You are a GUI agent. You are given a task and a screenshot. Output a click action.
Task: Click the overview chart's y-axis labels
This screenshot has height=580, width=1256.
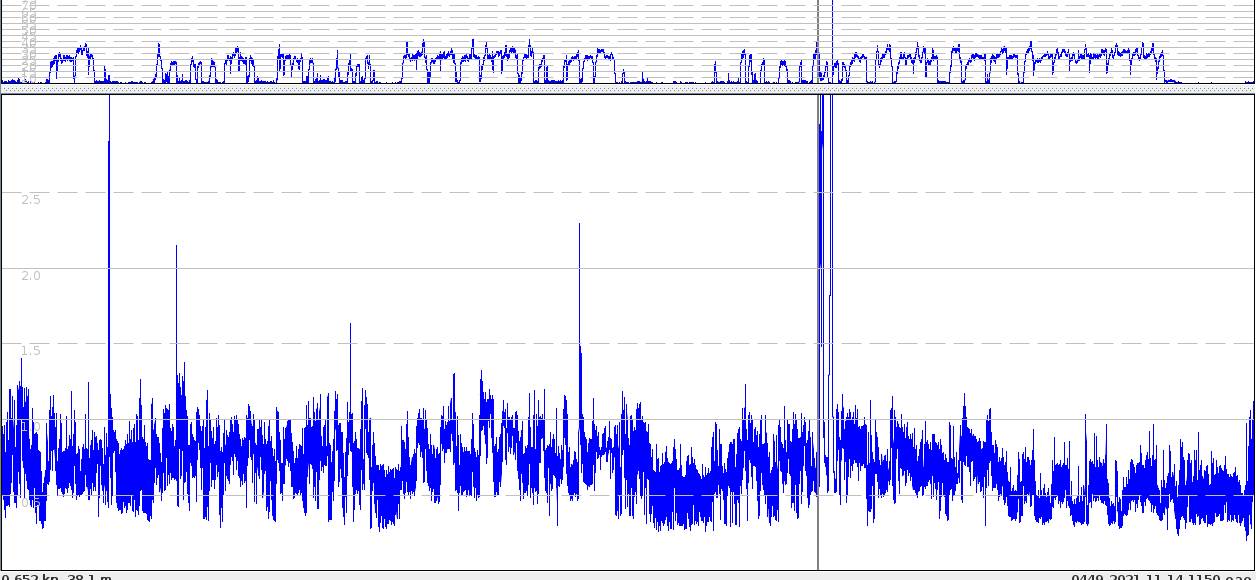tap(28, 40)
